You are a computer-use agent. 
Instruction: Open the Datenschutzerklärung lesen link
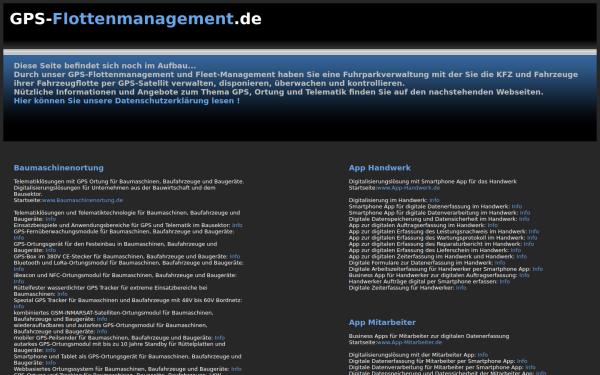[127, 101]
